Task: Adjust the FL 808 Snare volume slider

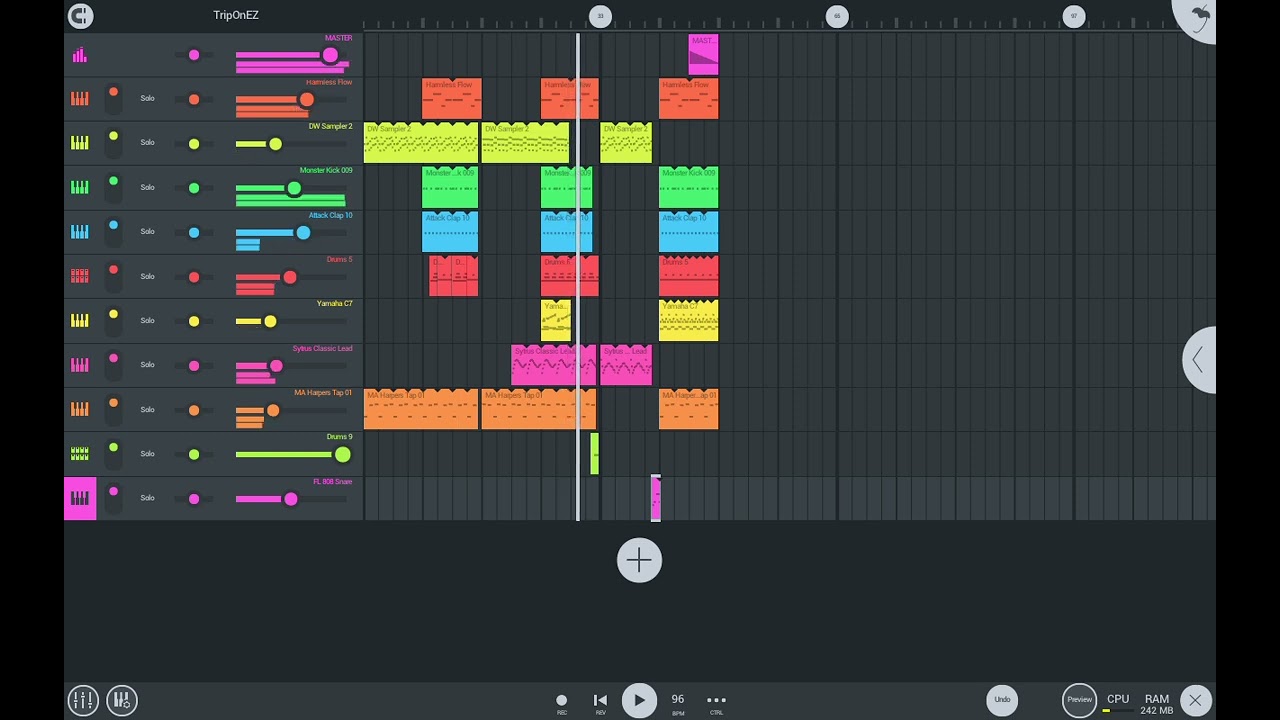Action: [290, 499]
